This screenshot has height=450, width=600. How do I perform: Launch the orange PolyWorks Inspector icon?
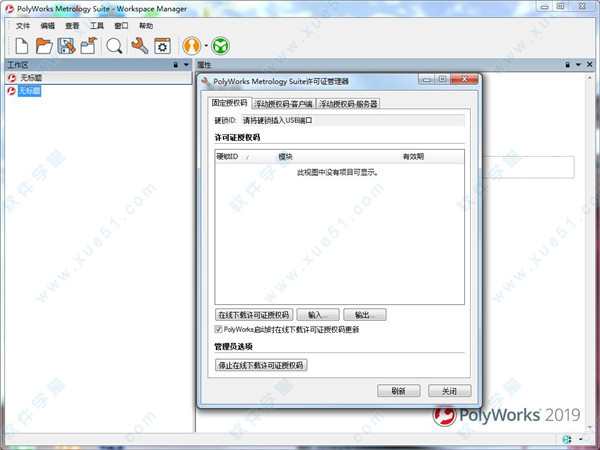point(192,46)
